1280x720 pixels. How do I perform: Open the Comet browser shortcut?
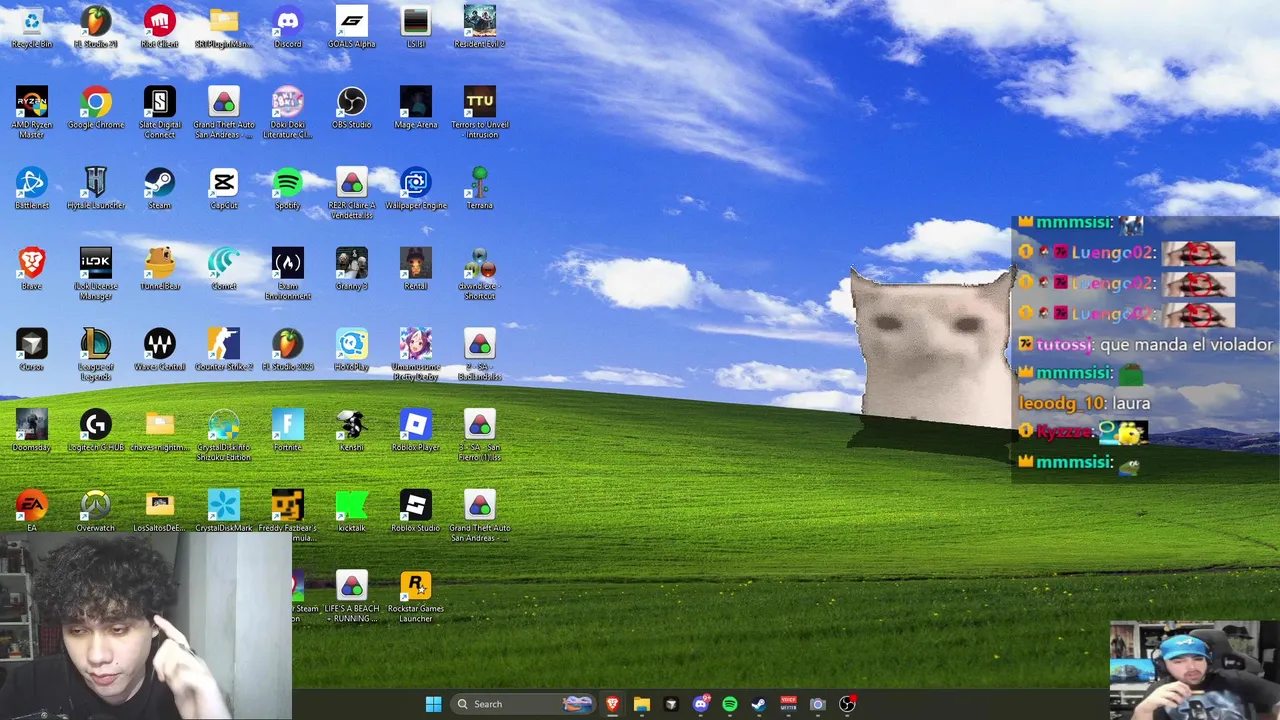tap(224, 270)
